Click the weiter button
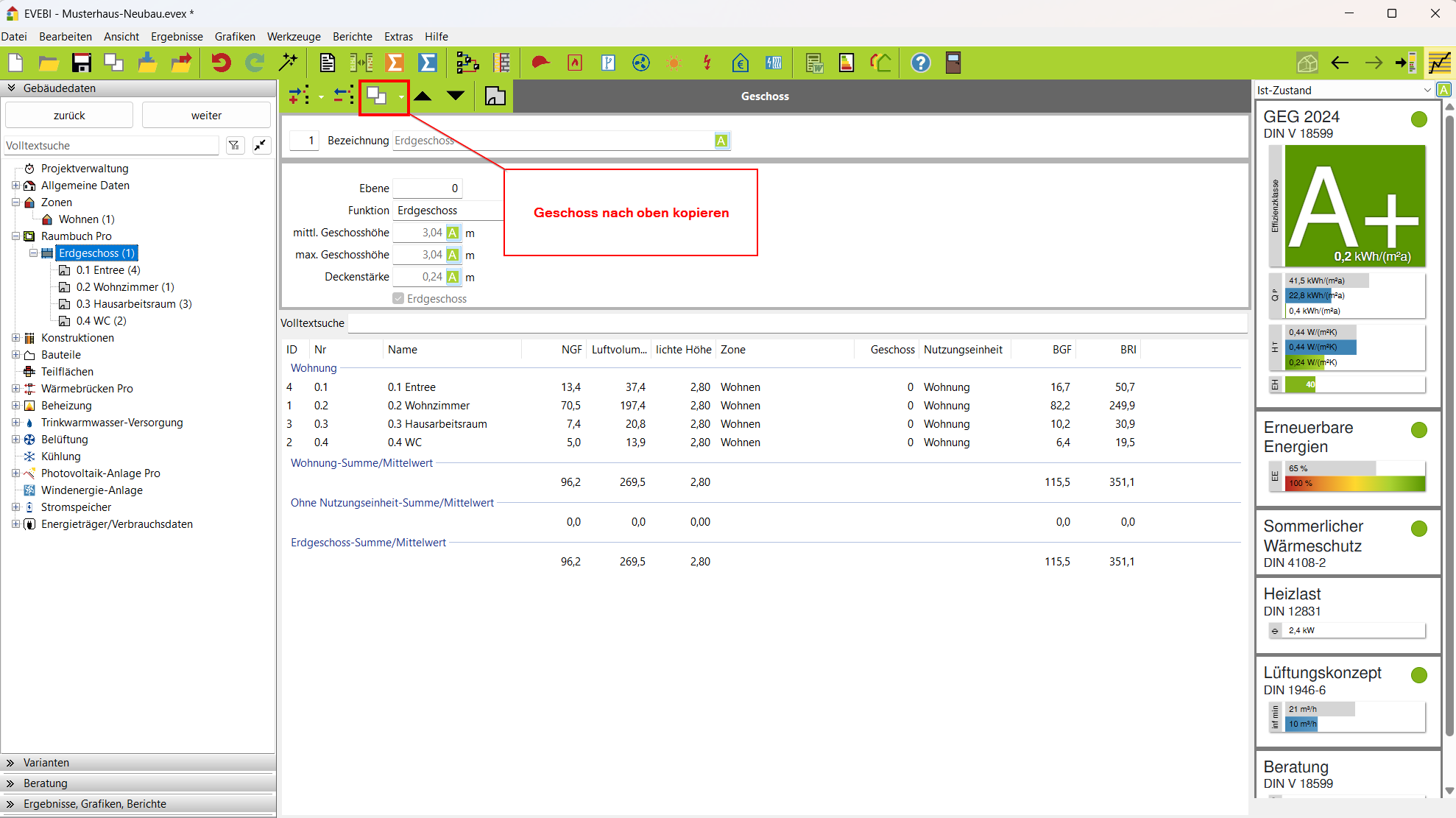This screenshot has width=1456, height=818. (206, 116)
